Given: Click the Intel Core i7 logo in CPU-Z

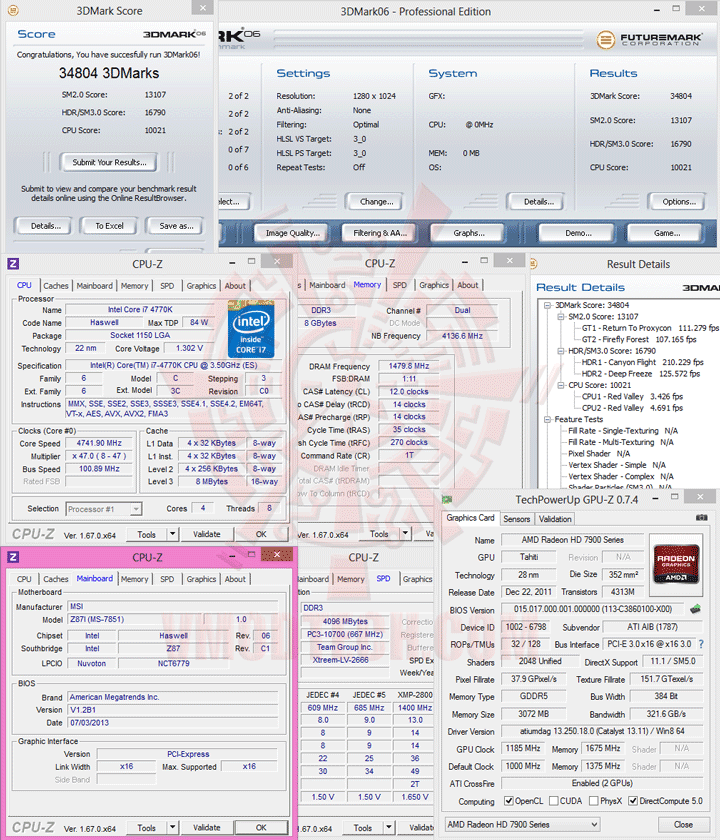Looking at the screenshot, I should pyautogui.click(x=251, y=329).
